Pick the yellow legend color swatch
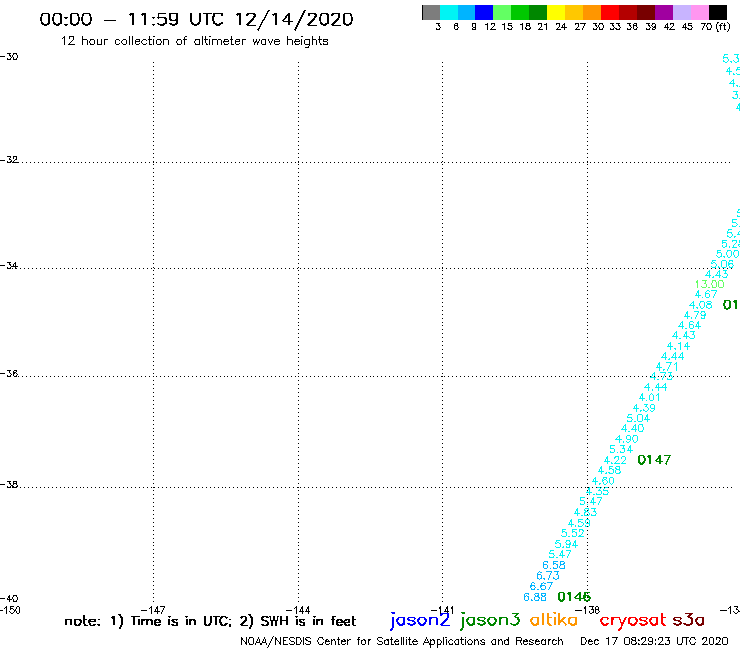 (x=556, y=12)
